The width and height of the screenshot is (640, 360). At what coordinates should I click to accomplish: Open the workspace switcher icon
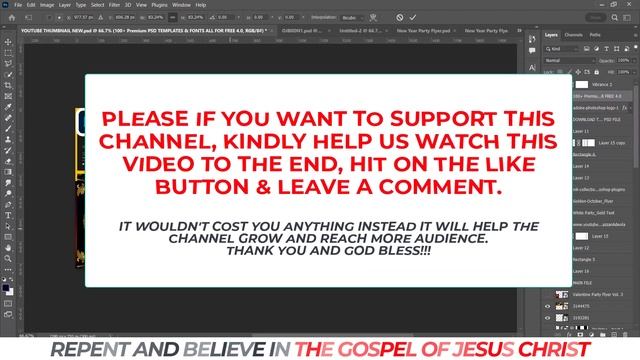627,18
